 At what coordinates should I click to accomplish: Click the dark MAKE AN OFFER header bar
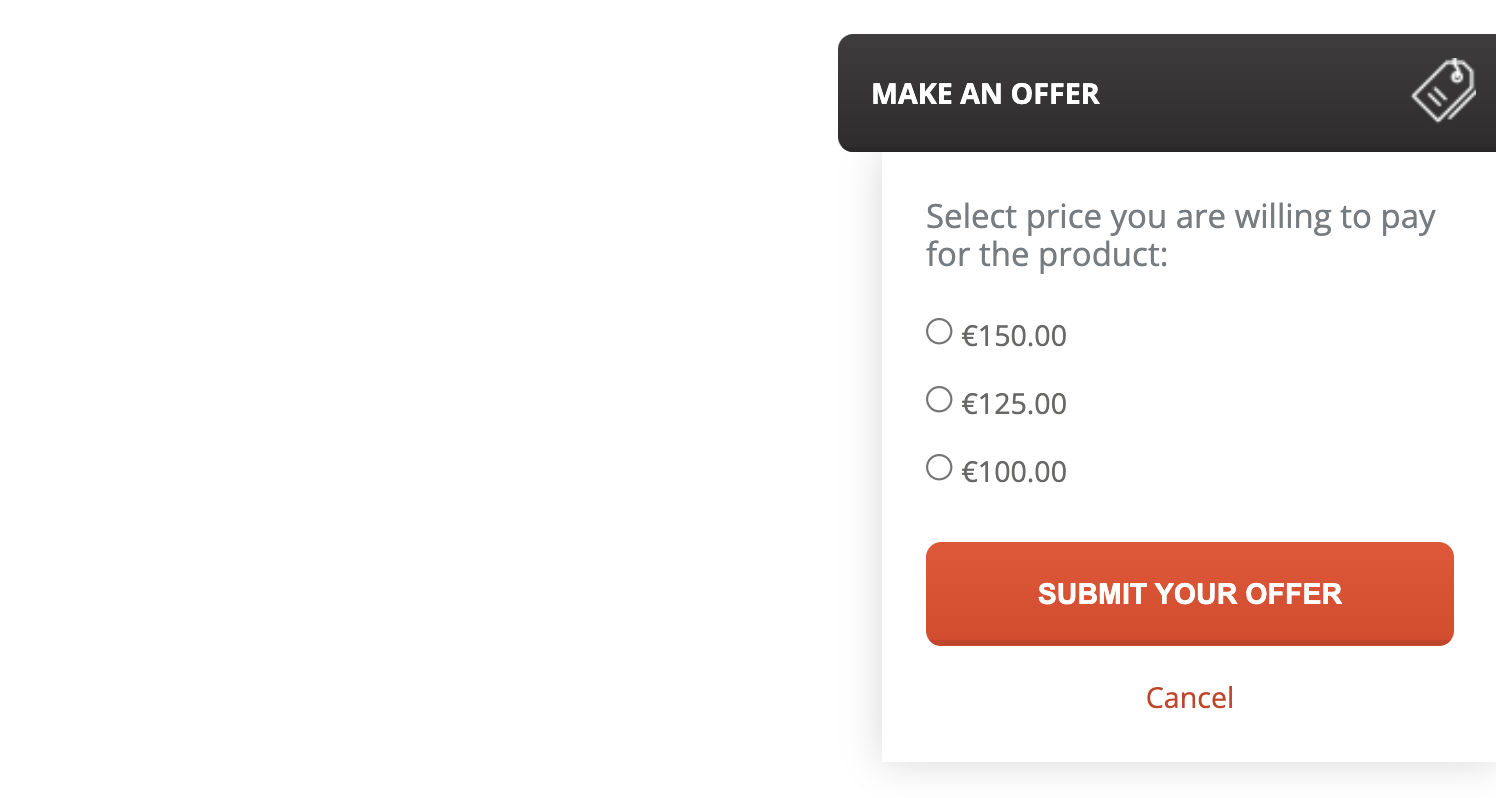1167,93
